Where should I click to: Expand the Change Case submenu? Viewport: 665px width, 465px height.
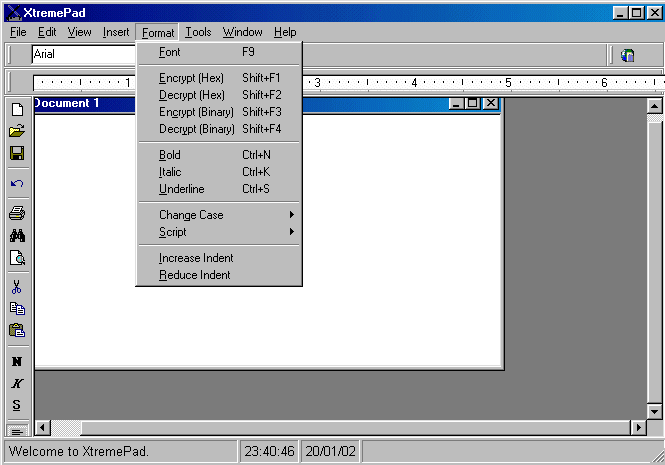pos(219,215)
